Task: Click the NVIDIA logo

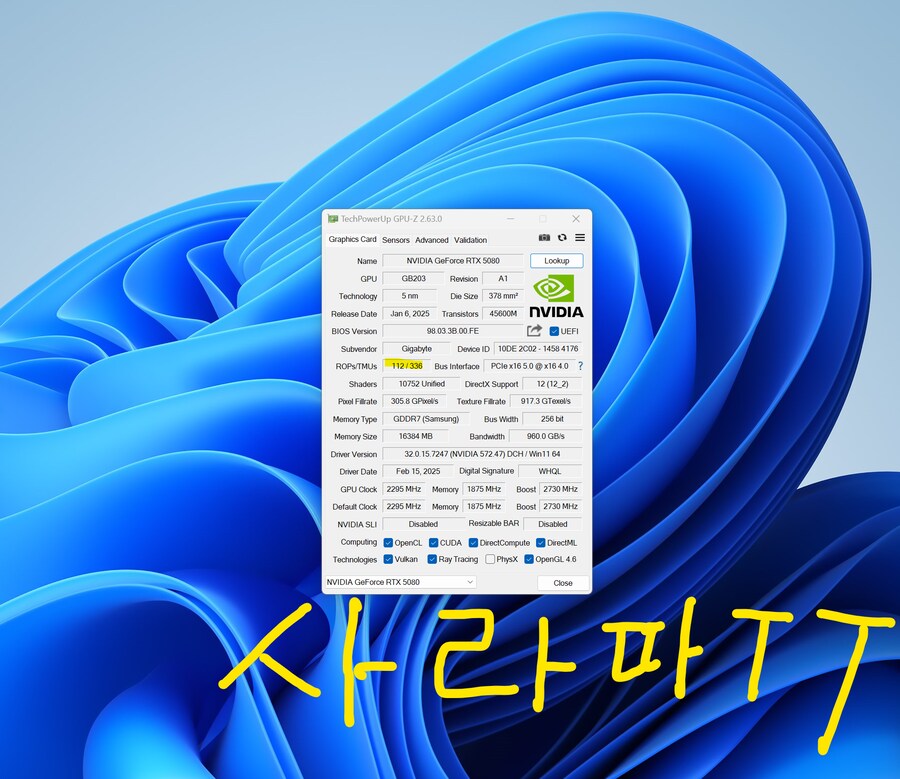Action: [x=553, y=293]
